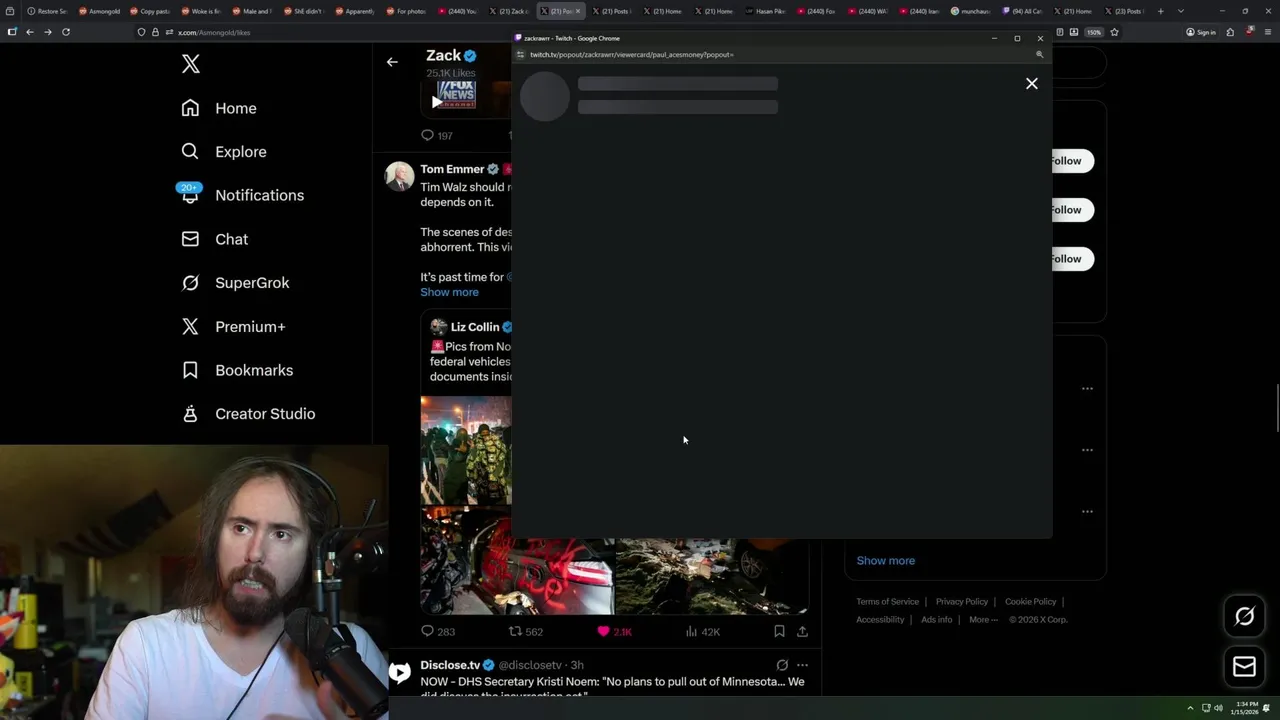Image resolution: width=1280 pixels, height=720 pixels.
Task: Open floating messages envelope button
Action: [x=1244, y=666]
